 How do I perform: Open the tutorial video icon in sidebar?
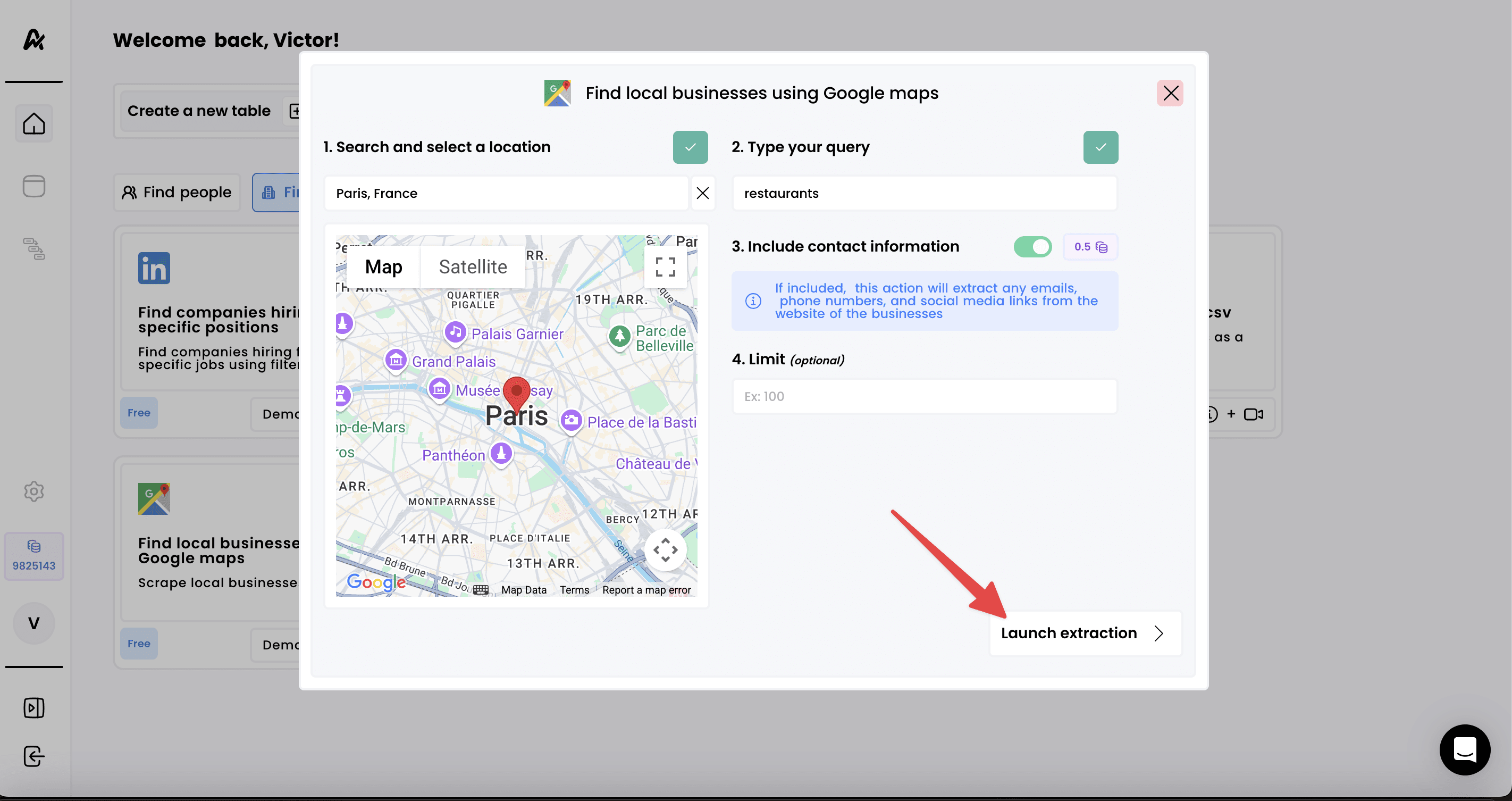34,707
